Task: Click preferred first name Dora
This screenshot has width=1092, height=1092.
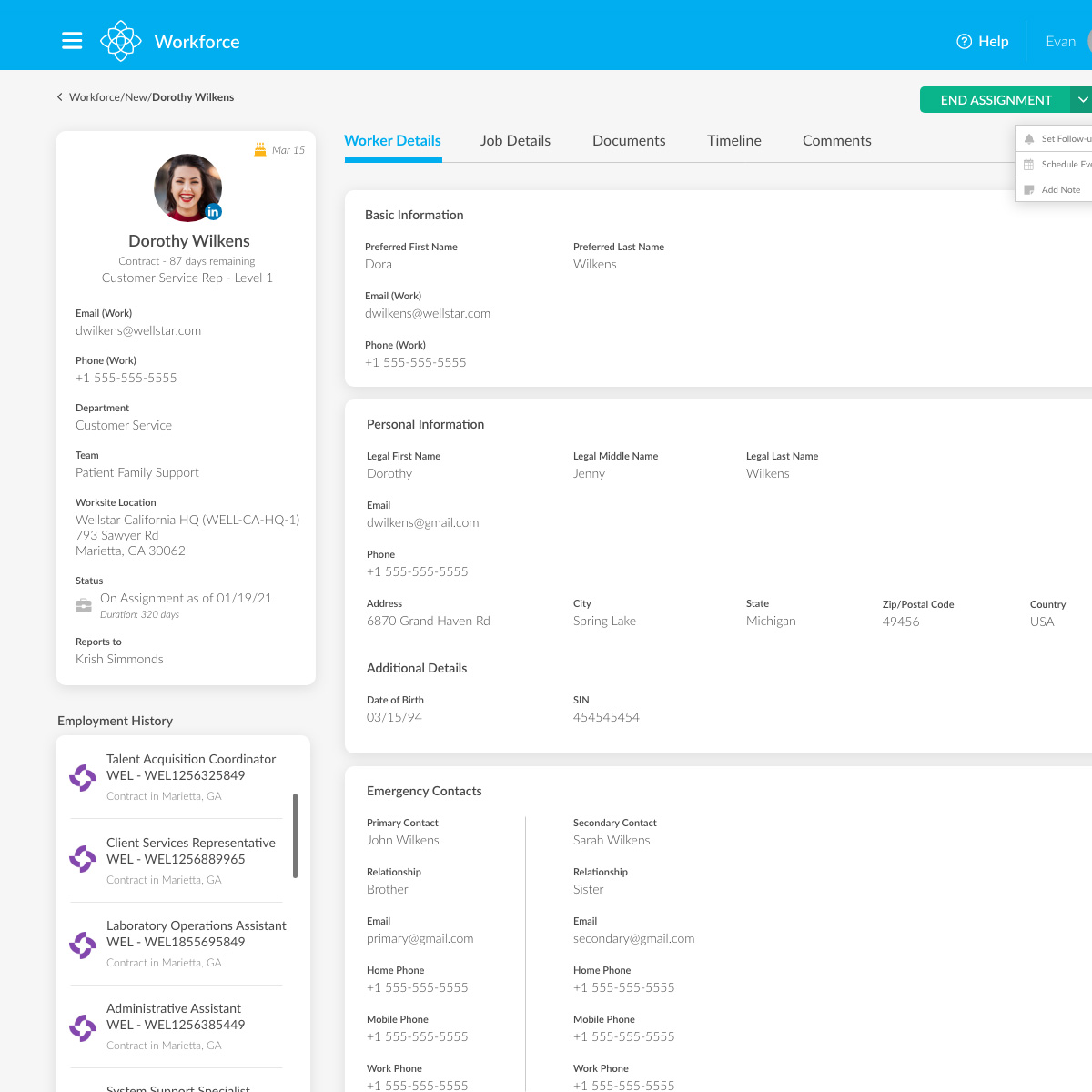Action: tap(379, 264)
